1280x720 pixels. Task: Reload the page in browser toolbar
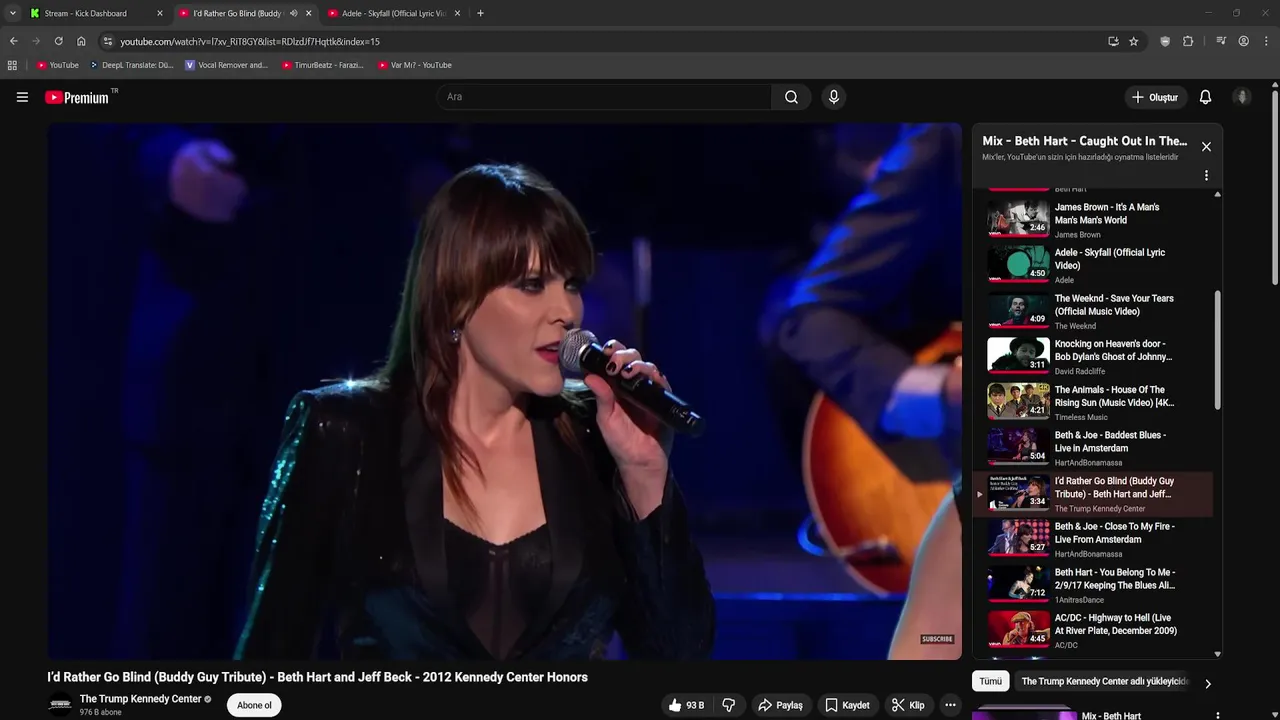pos(58,41)
